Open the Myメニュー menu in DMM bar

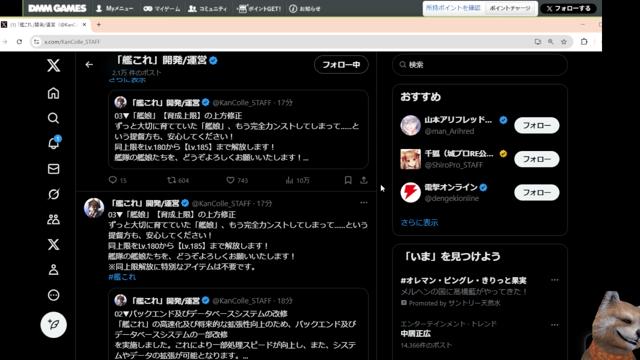coord(115,9)
